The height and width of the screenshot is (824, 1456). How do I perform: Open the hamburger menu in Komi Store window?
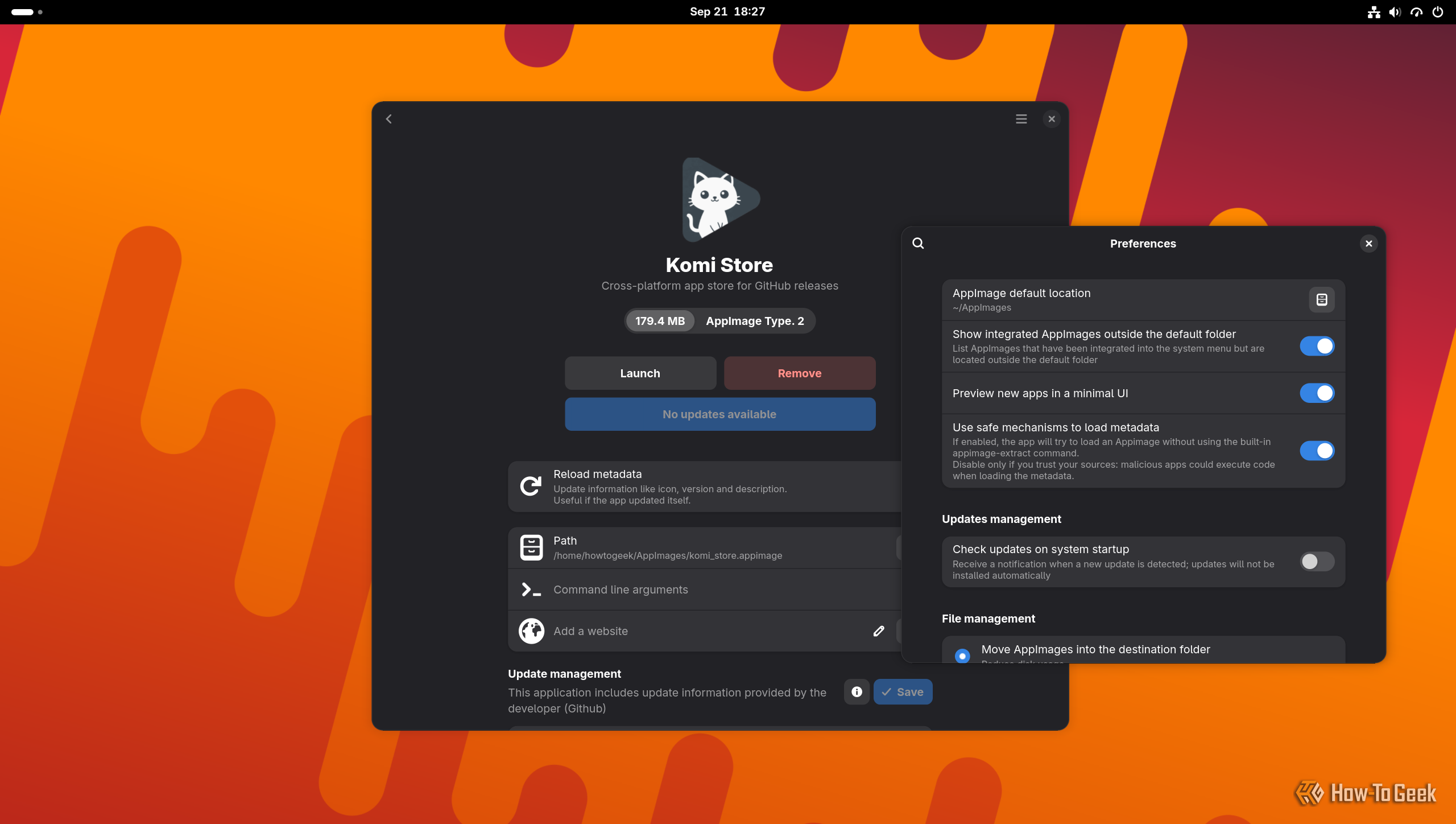1021,119
